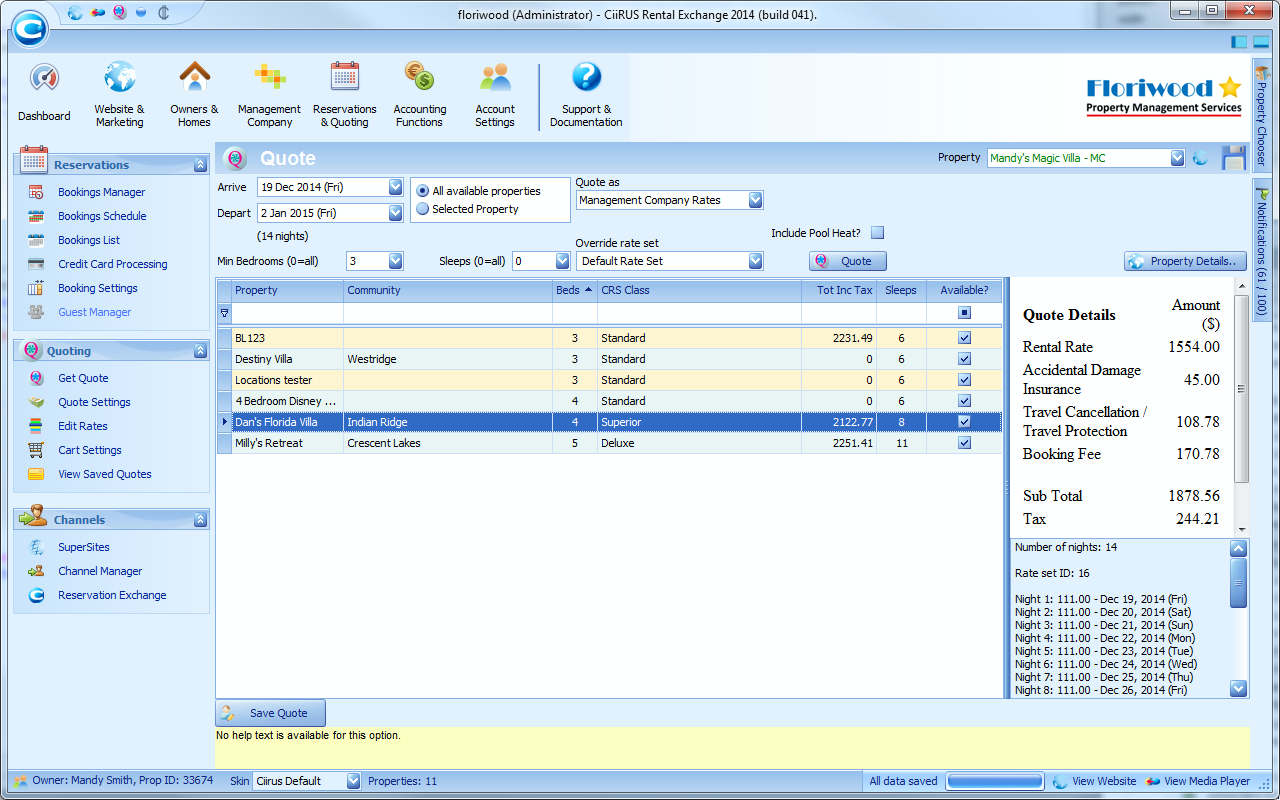Open the Guest Manager link
This screenshot has width=1280, height=800.
tap(94, 312)
